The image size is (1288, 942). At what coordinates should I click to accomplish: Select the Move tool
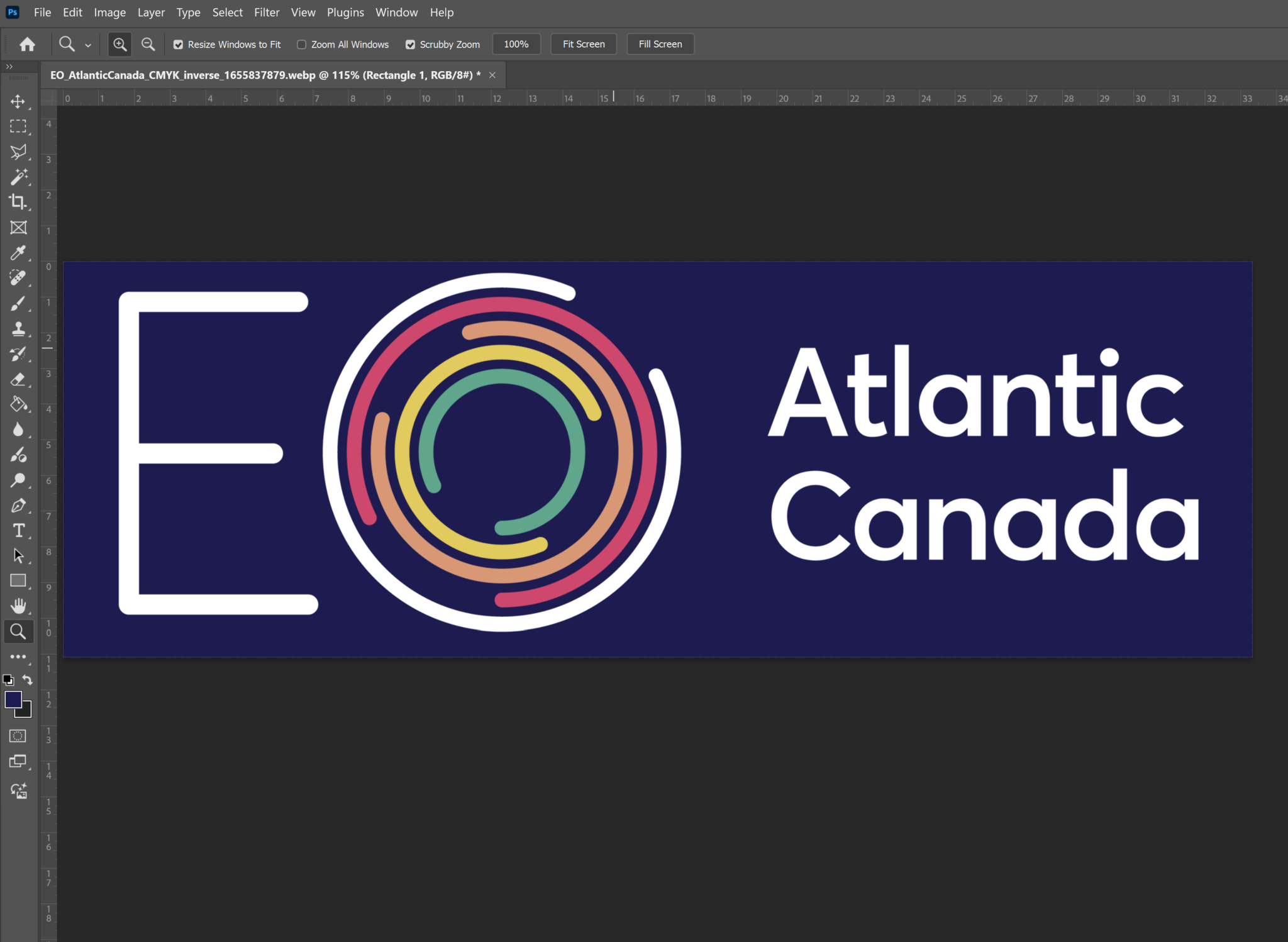[18, 101]
